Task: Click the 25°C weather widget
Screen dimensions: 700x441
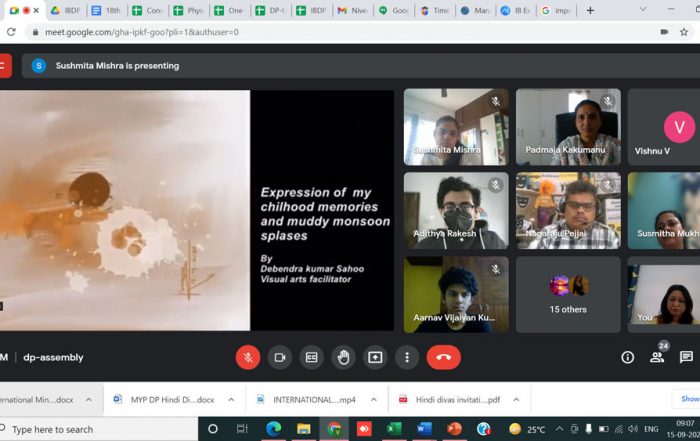Action: [527, 429]
